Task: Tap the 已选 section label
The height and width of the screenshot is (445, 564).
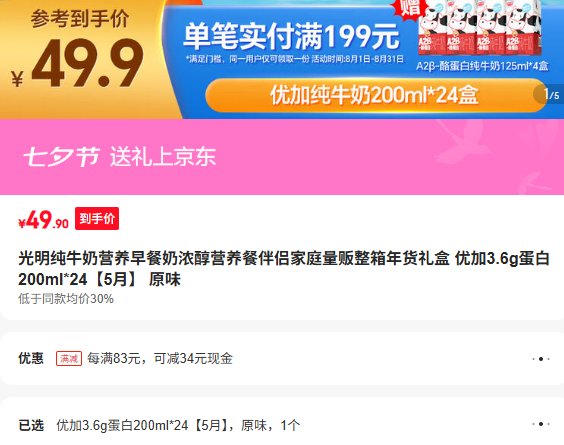Action: pyautogui.click(x=31, y=426)
